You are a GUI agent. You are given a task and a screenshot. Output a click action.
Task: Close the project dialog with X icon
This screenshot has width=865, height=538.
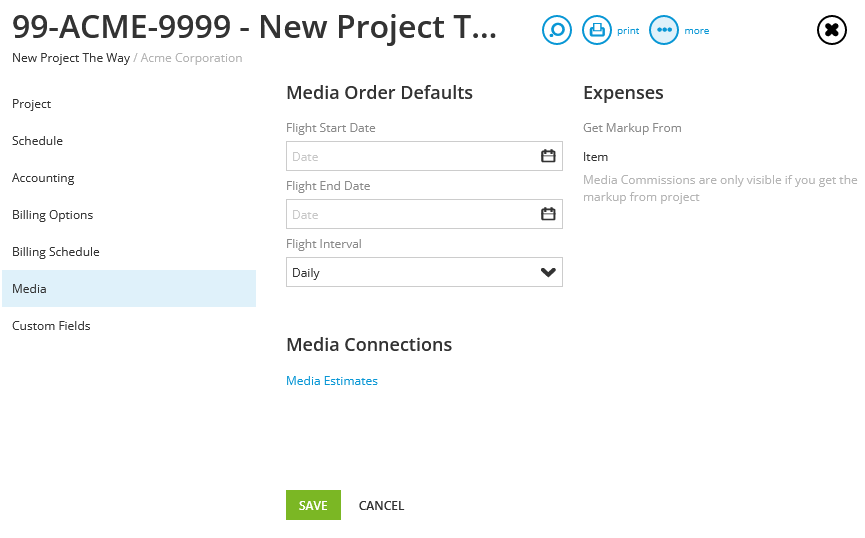831,30
